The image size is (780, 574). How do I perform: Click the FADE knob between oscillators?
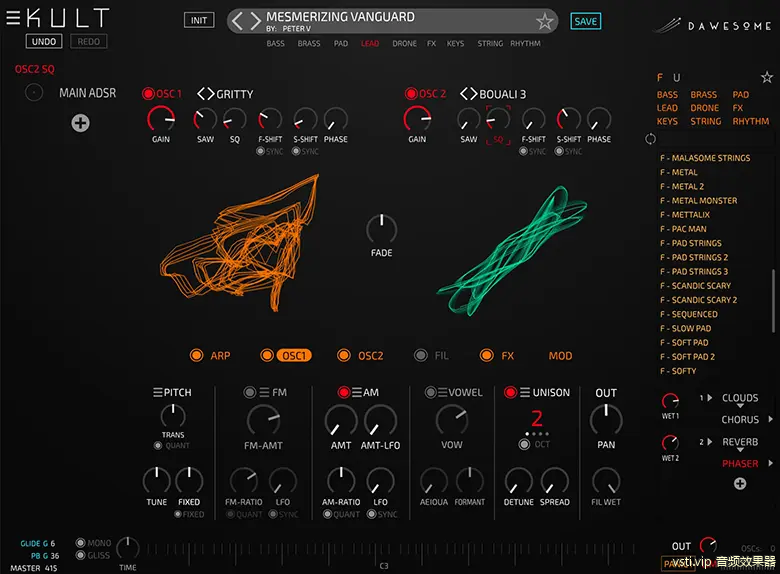point(381,228)
